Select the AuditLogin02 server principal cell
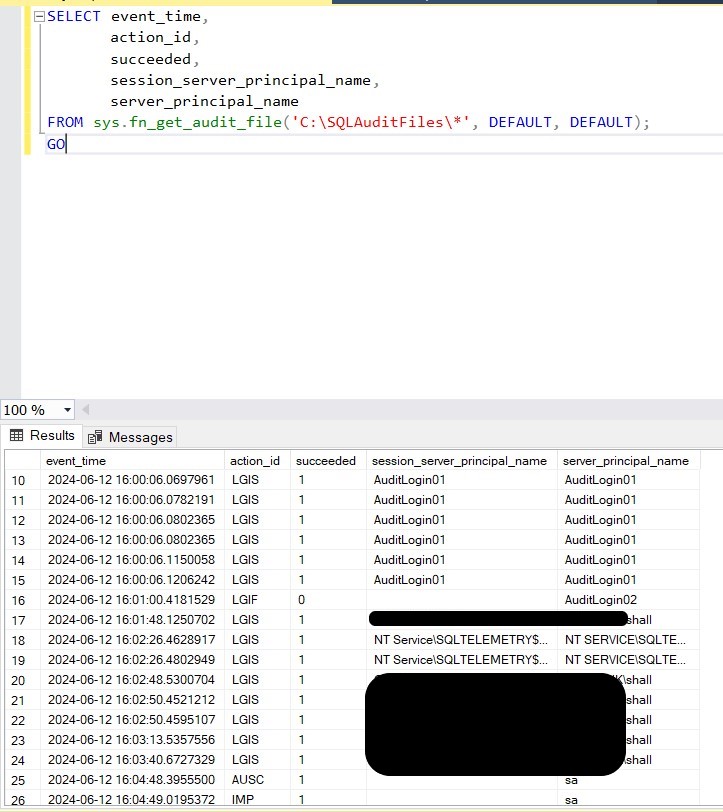 click(x=628, y=600)
